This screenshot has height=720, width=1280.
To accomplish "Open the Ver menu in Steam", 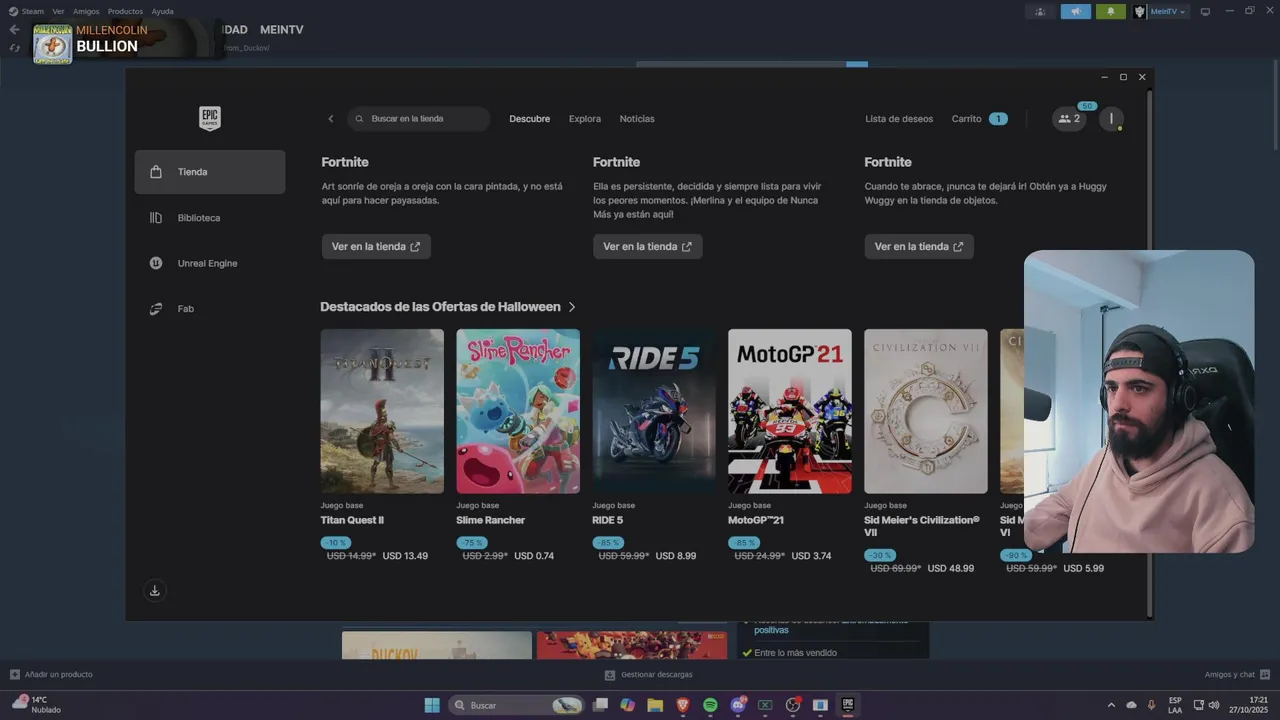I will (58, 11).
